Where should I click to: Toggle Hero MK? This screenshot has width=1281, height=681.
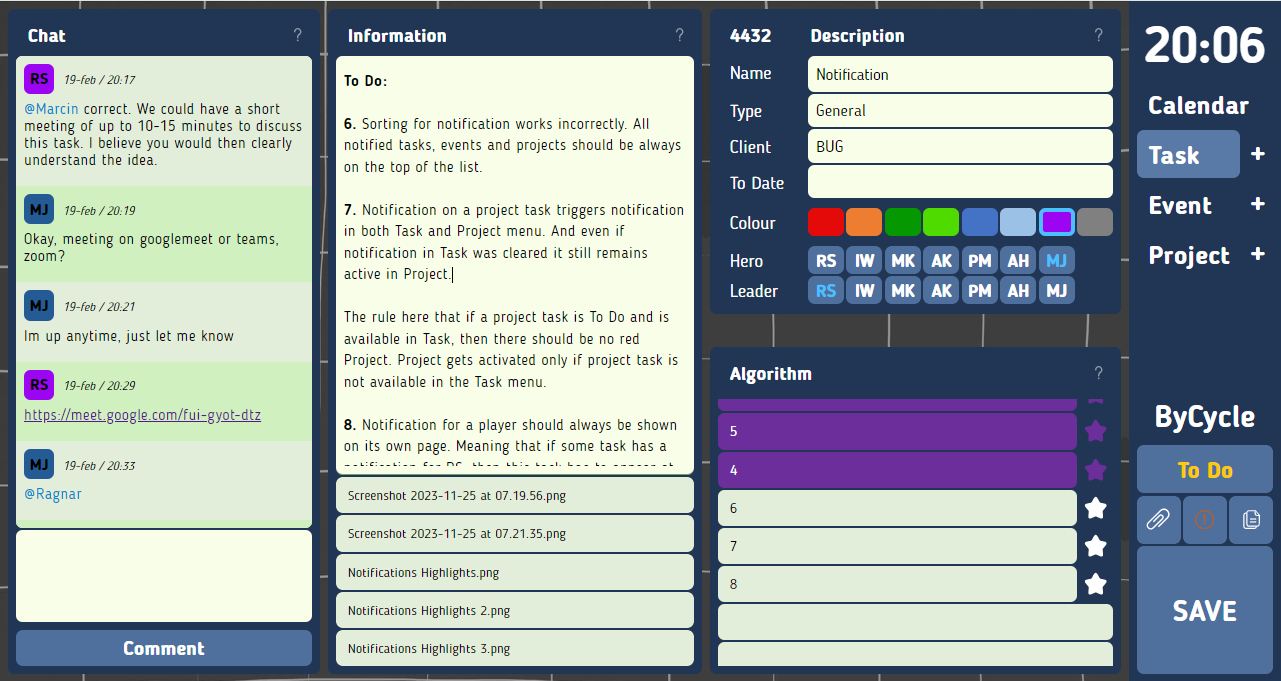click(903, 261)
